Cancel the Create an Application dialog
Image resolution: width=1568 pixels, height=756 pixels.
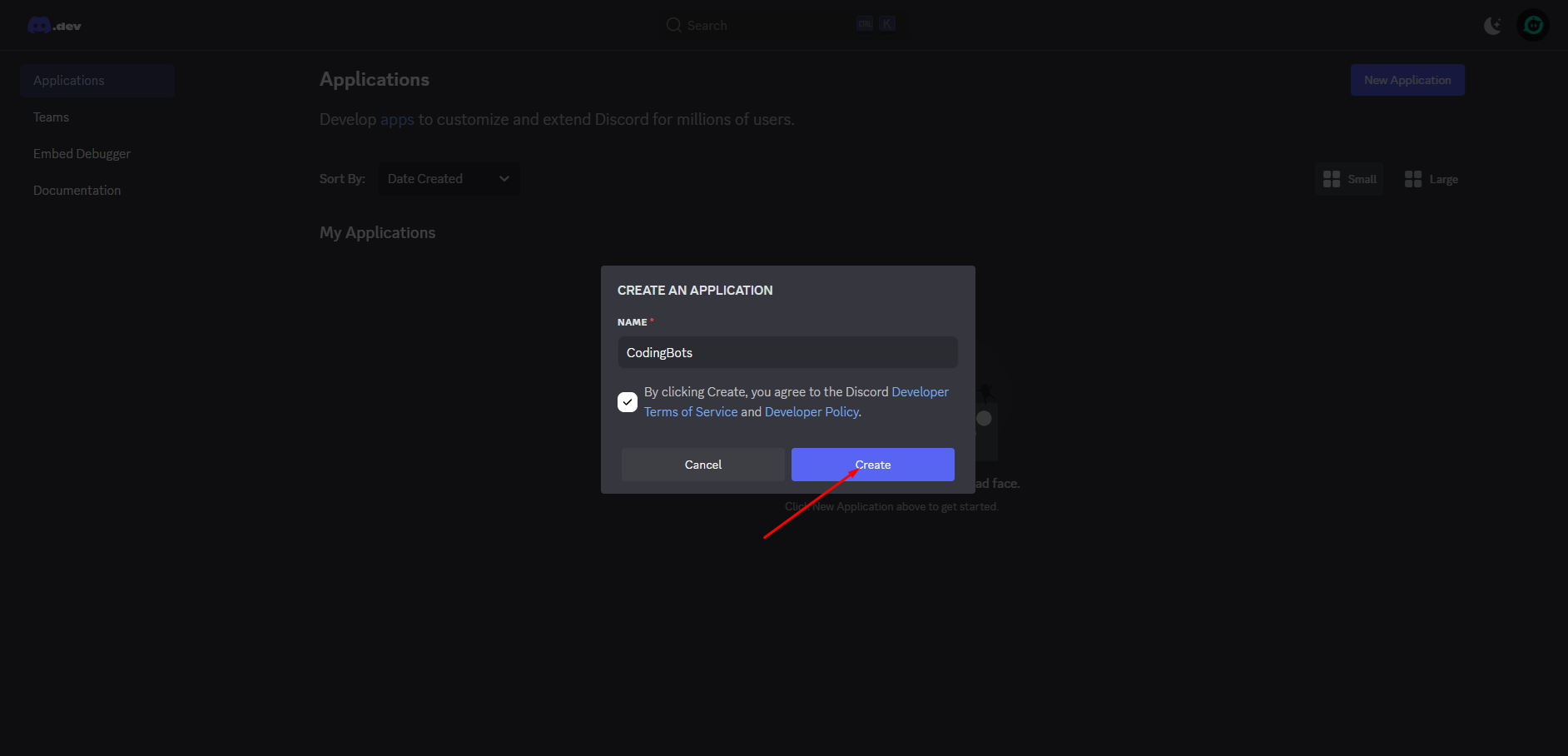[x=703, y=465]
